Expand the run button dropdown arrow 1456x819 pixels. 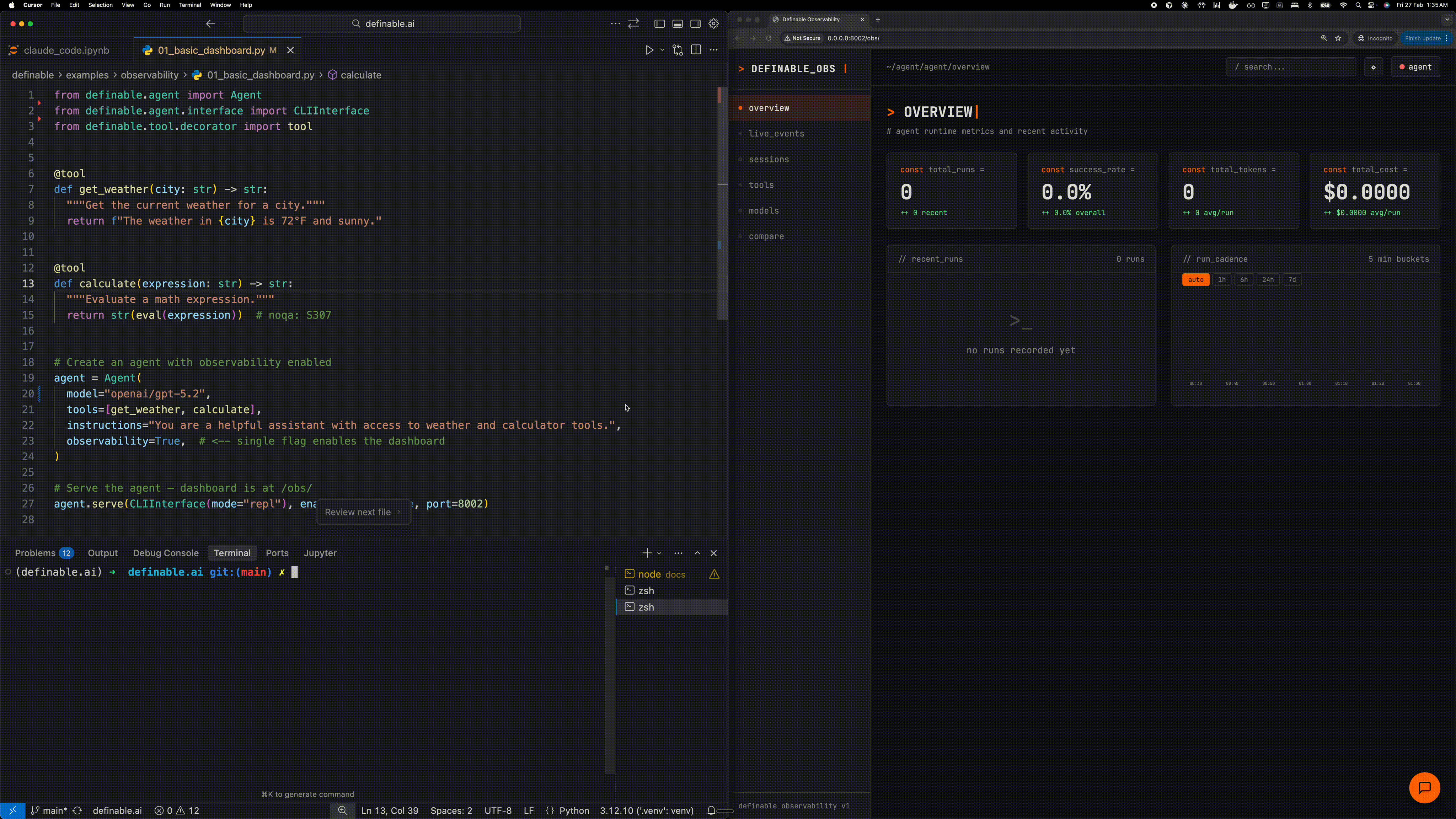[x=662, y=50]
